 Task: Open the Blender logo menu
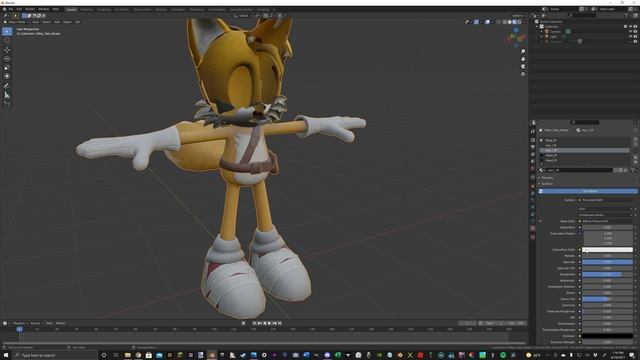pos(4,9)
